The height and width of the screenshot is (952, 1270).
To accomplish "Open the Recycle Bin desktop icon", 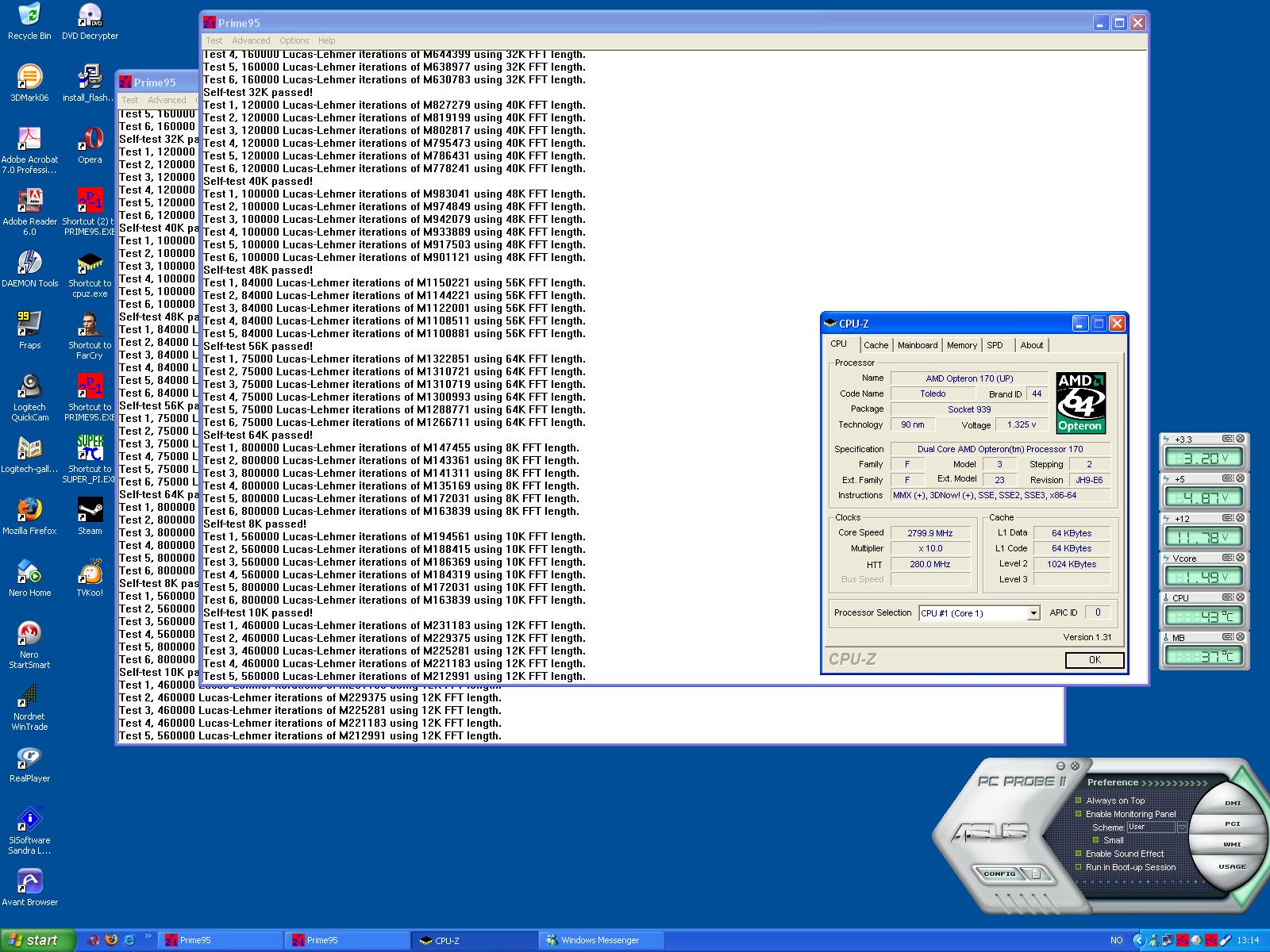I will pos(29,21).
